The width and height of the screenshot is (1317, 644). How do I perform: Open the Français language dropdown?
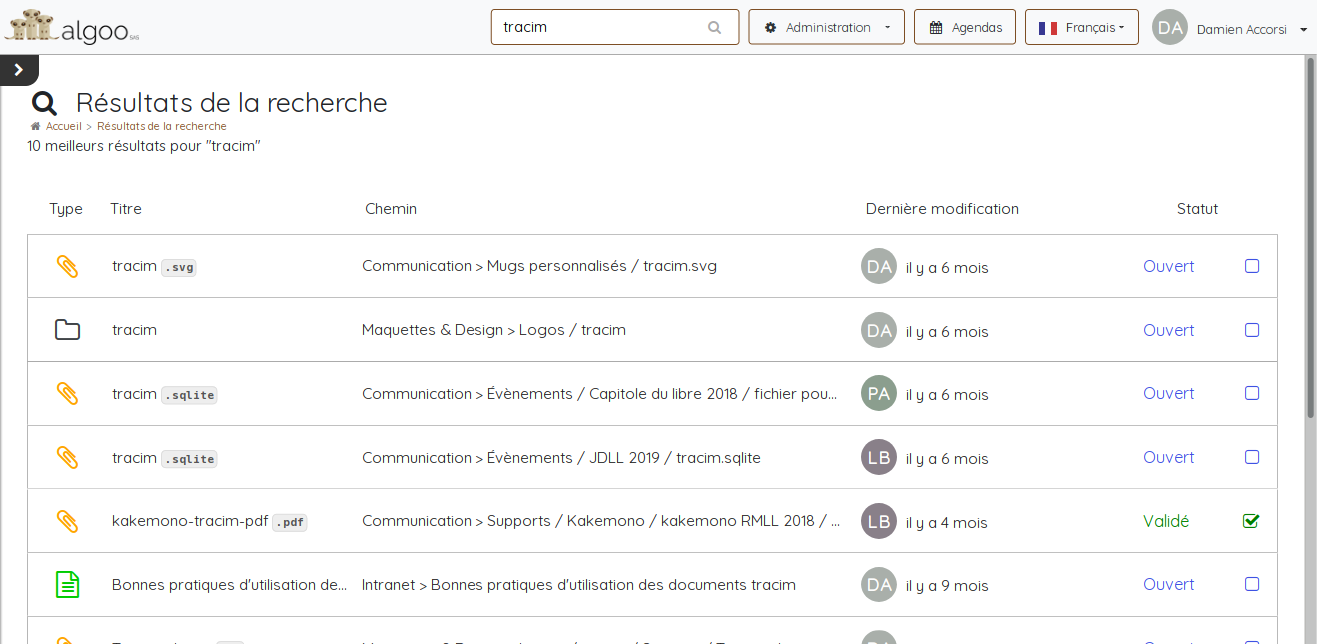point(1081,28)
